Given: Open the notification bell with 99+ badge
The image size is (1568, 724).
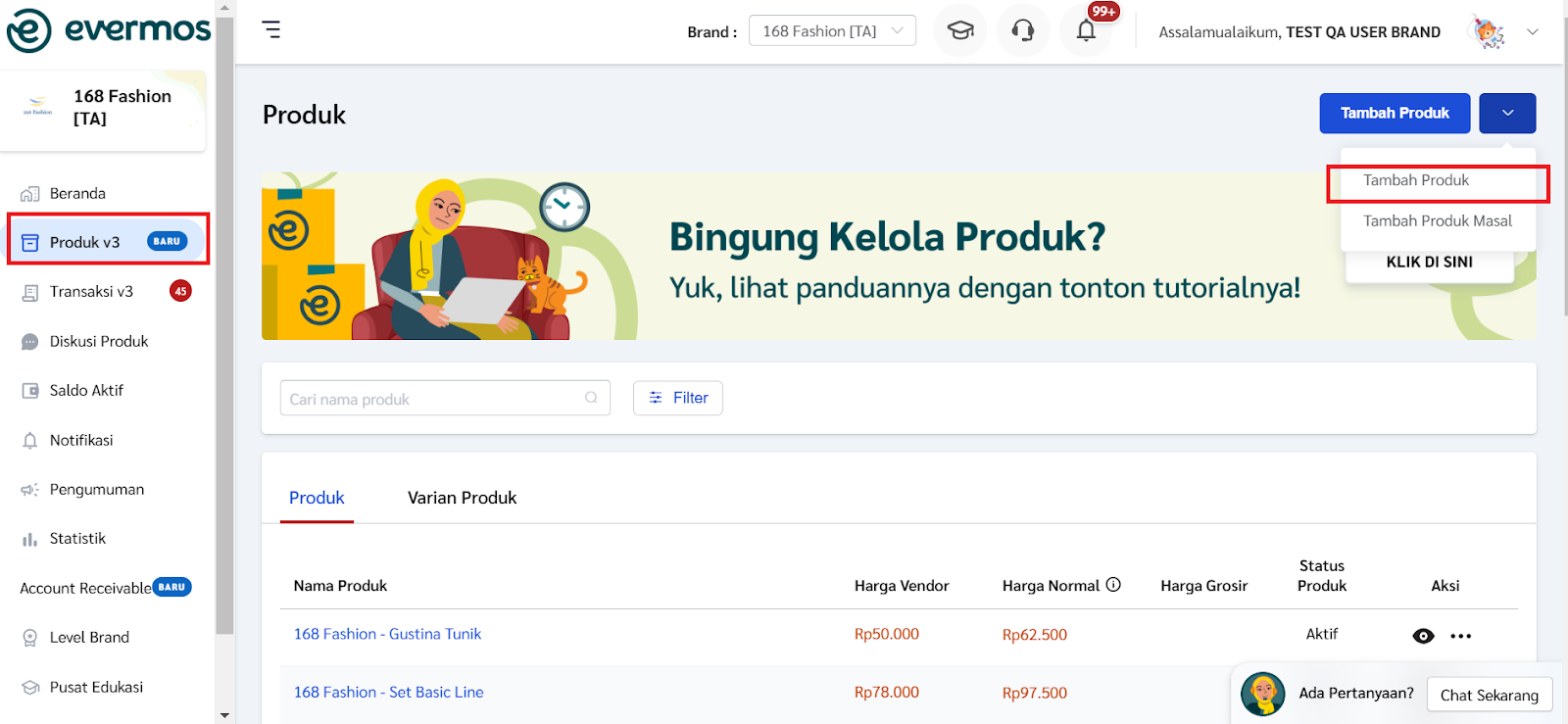Looking at the screenshot, I should pyautogui.click(x=1086, y=30).
